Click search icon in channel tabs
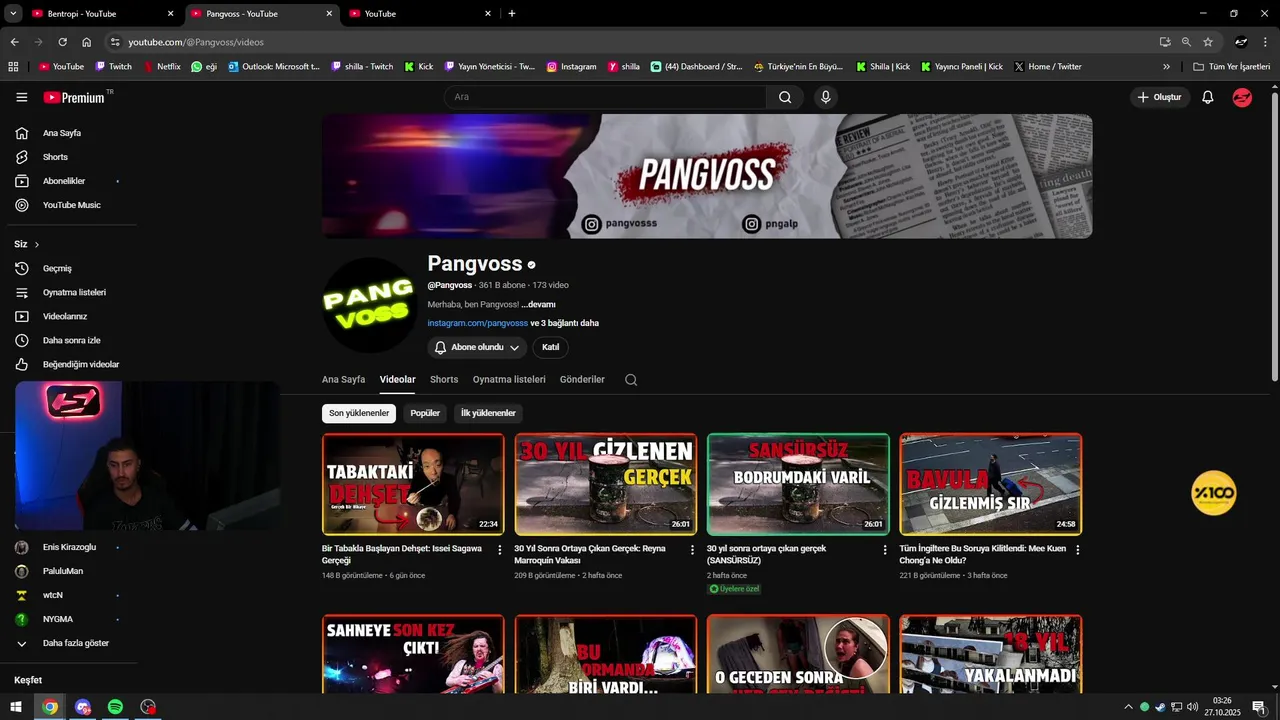The height and width of the screenshot is (720, 1280). click(x=631, y=380)
